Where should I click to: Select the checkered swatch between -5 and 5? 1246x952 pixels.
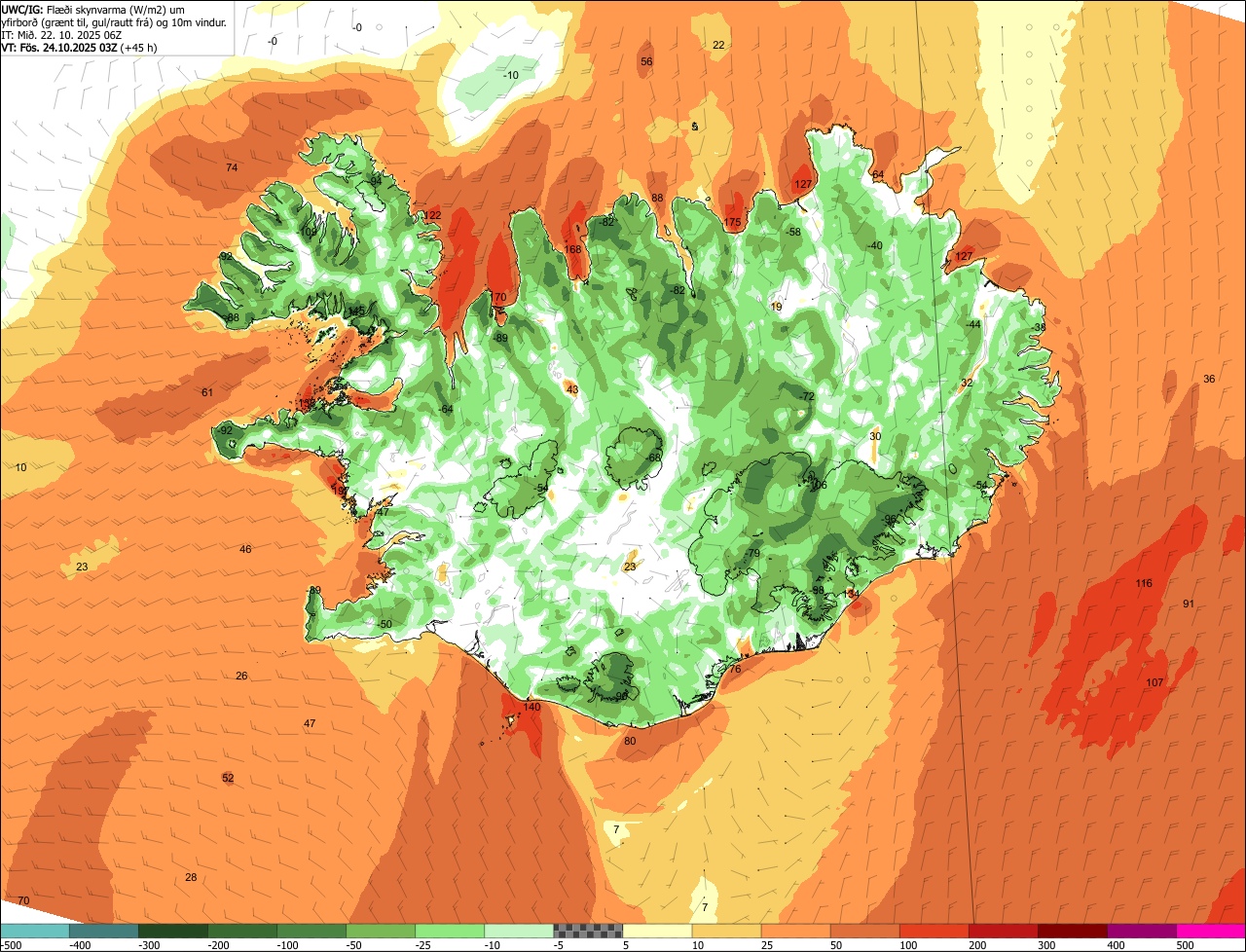587,932
